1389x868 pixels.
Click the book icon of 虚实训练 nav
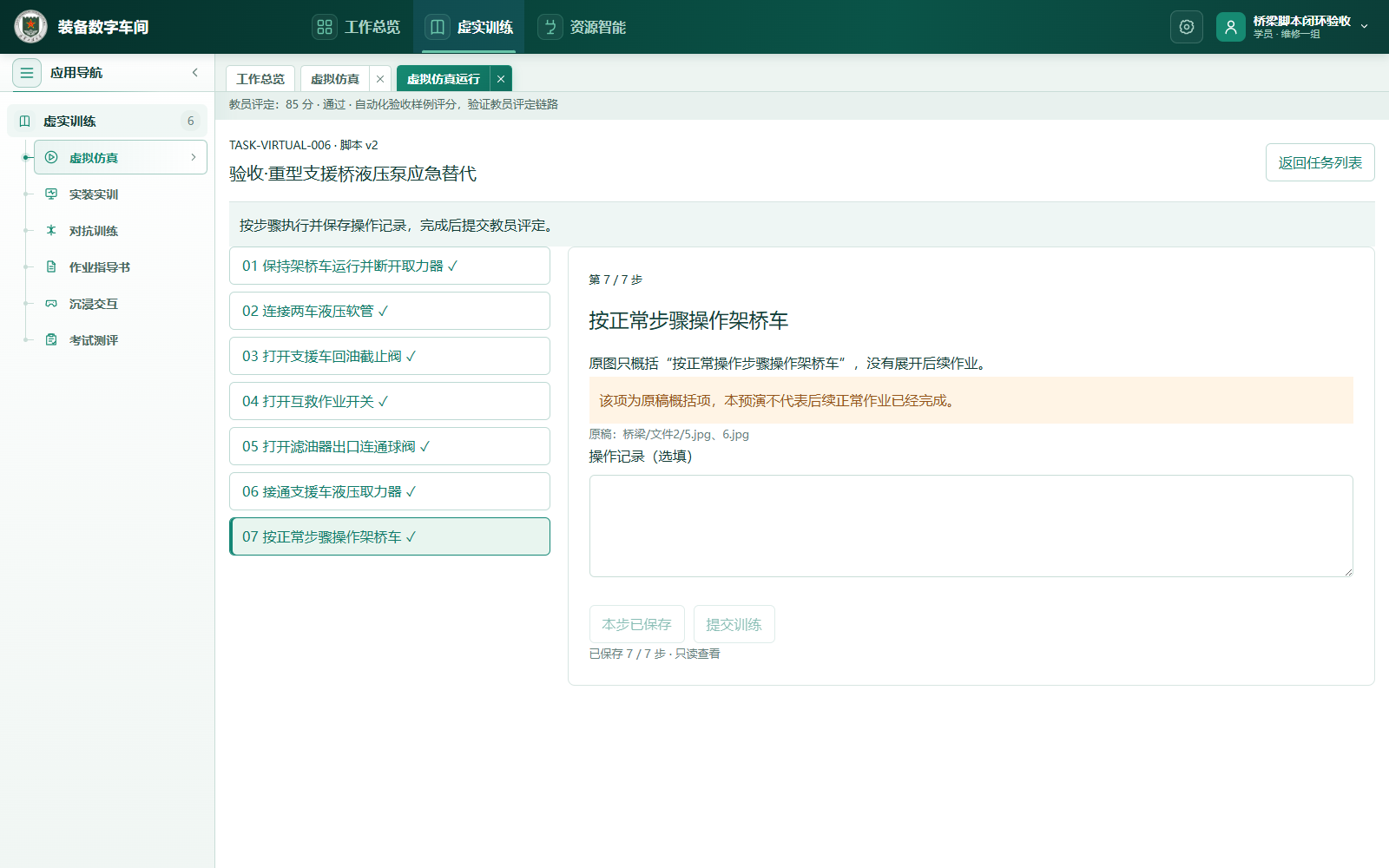tap(438, 27)
